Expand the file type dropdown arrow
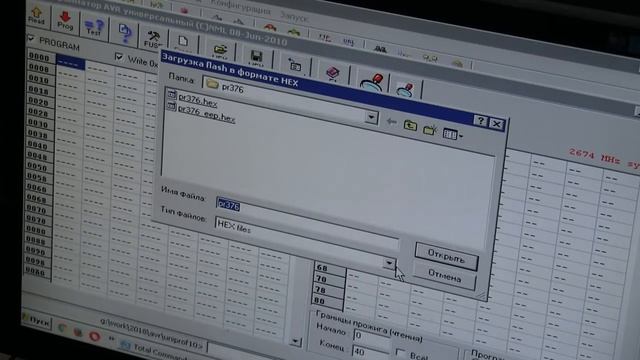This screenshot has height=360, width=640. tap(389, 263)
